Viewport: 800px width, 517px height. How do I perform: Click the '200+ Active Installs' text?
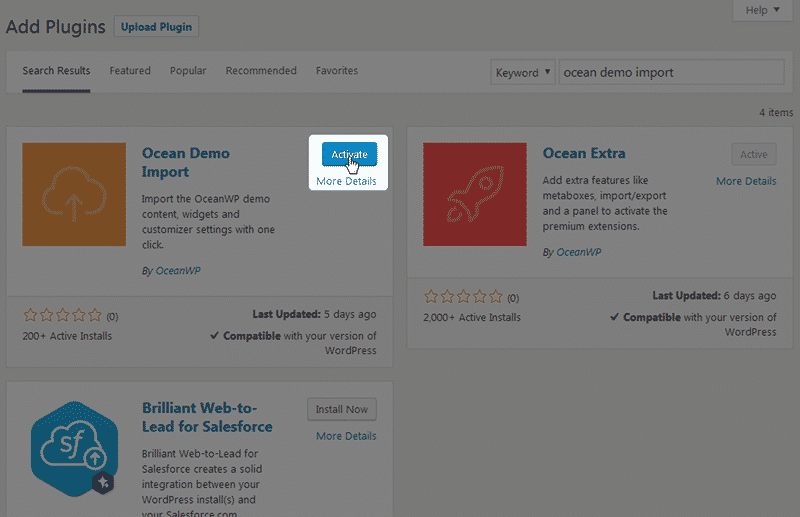67,336
